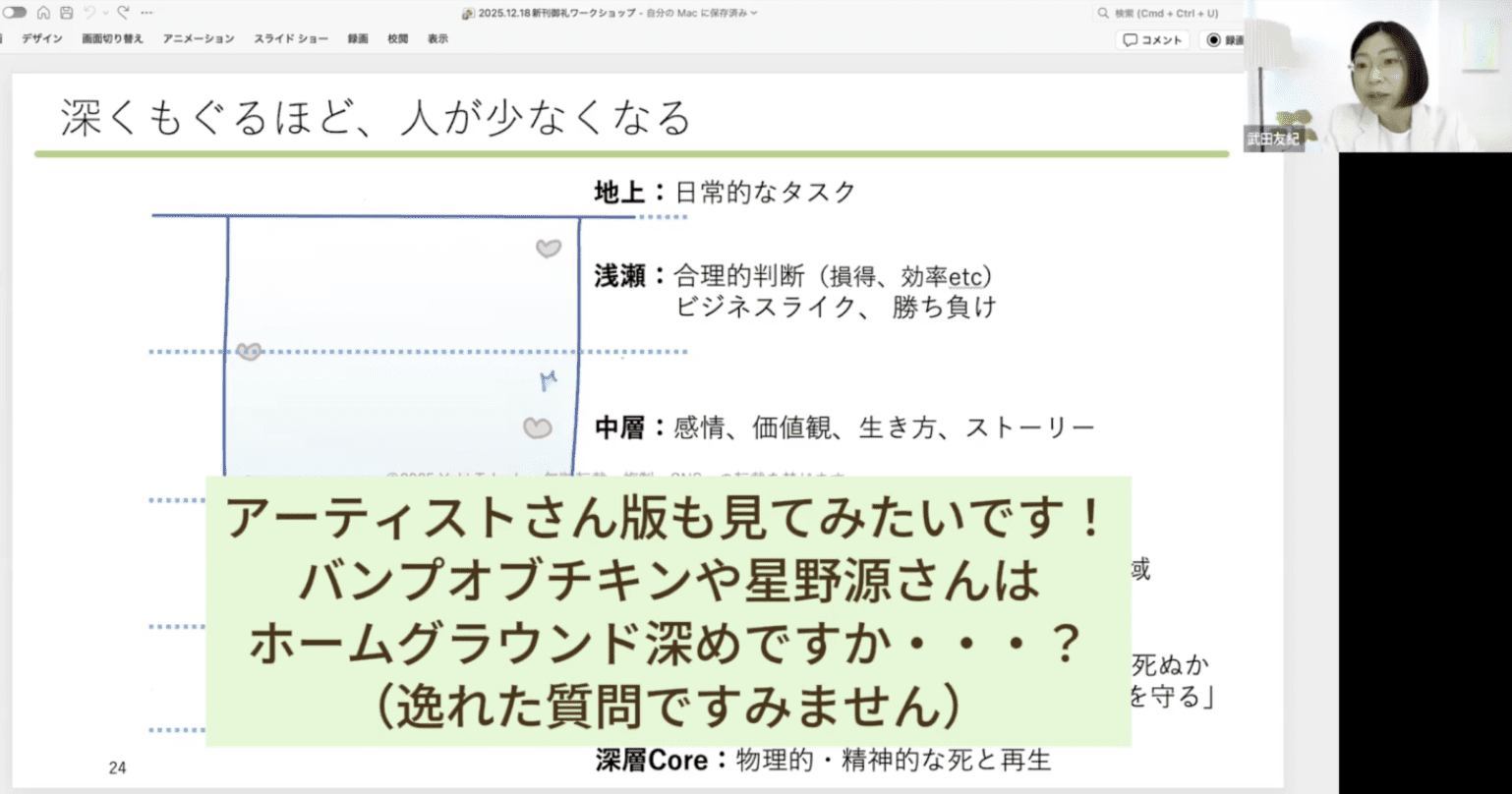Click the 武田友紀 webcam video thumbnail

point(1376,76)
